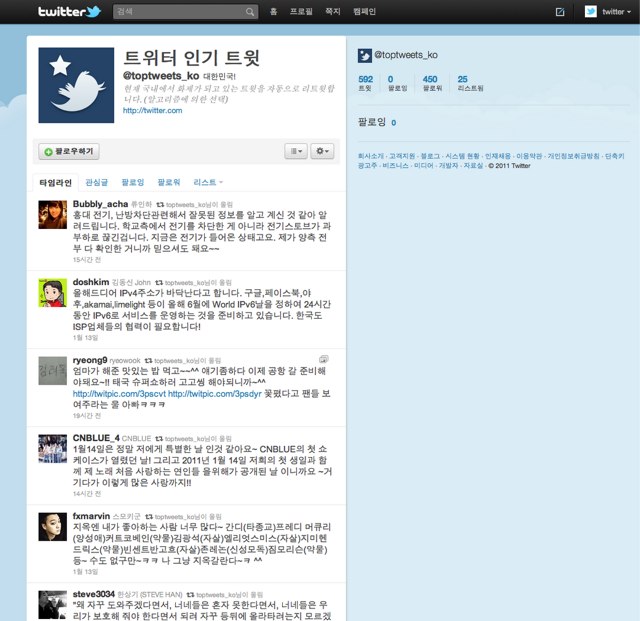Click ryeong9's avatar
This screenshot has width=640, height=621.
[x=53, y=371]
